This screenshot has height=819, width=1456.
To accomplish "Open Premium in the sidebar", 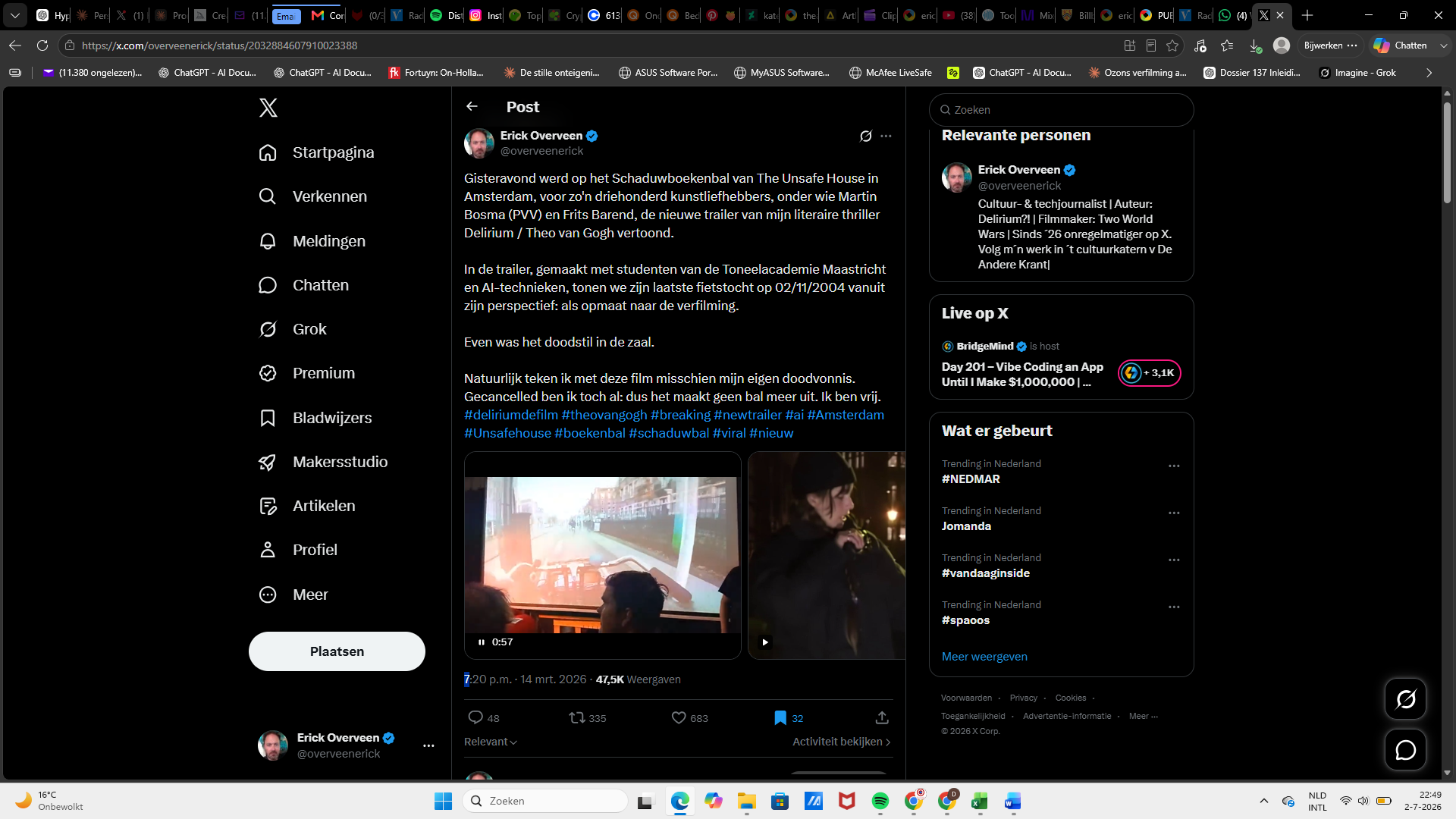I will point(306,373).
